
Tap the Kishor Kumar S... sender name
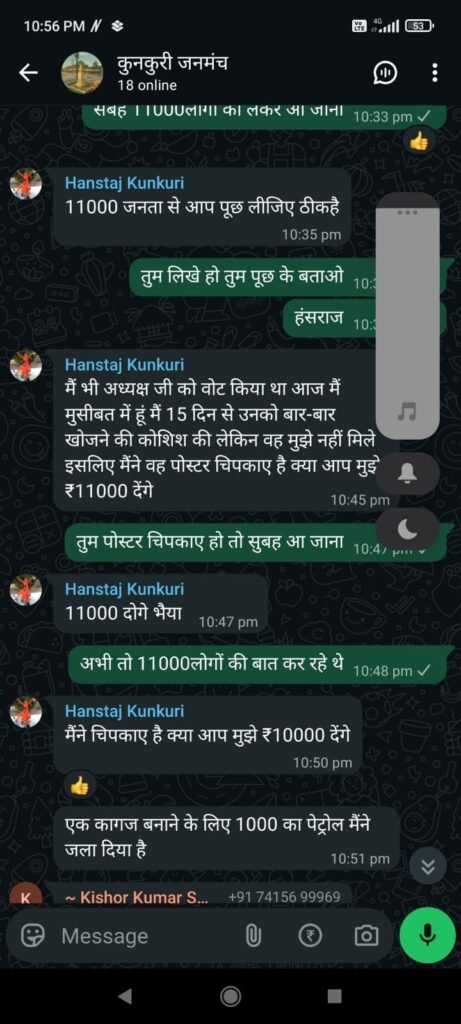pos(136,897)
